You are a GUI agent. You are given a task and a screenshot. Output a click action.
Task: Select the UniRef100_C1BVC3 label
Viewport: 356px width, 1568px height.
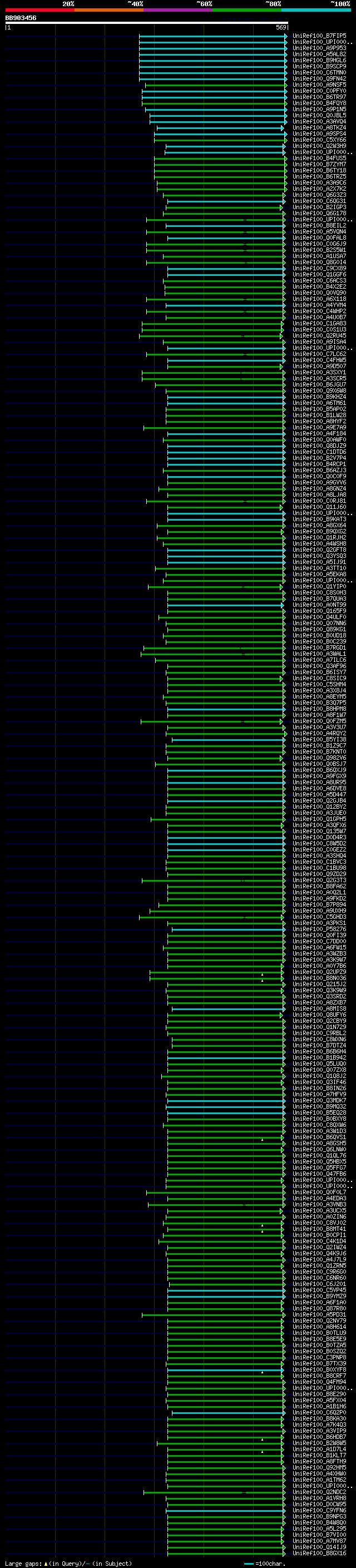319,862
